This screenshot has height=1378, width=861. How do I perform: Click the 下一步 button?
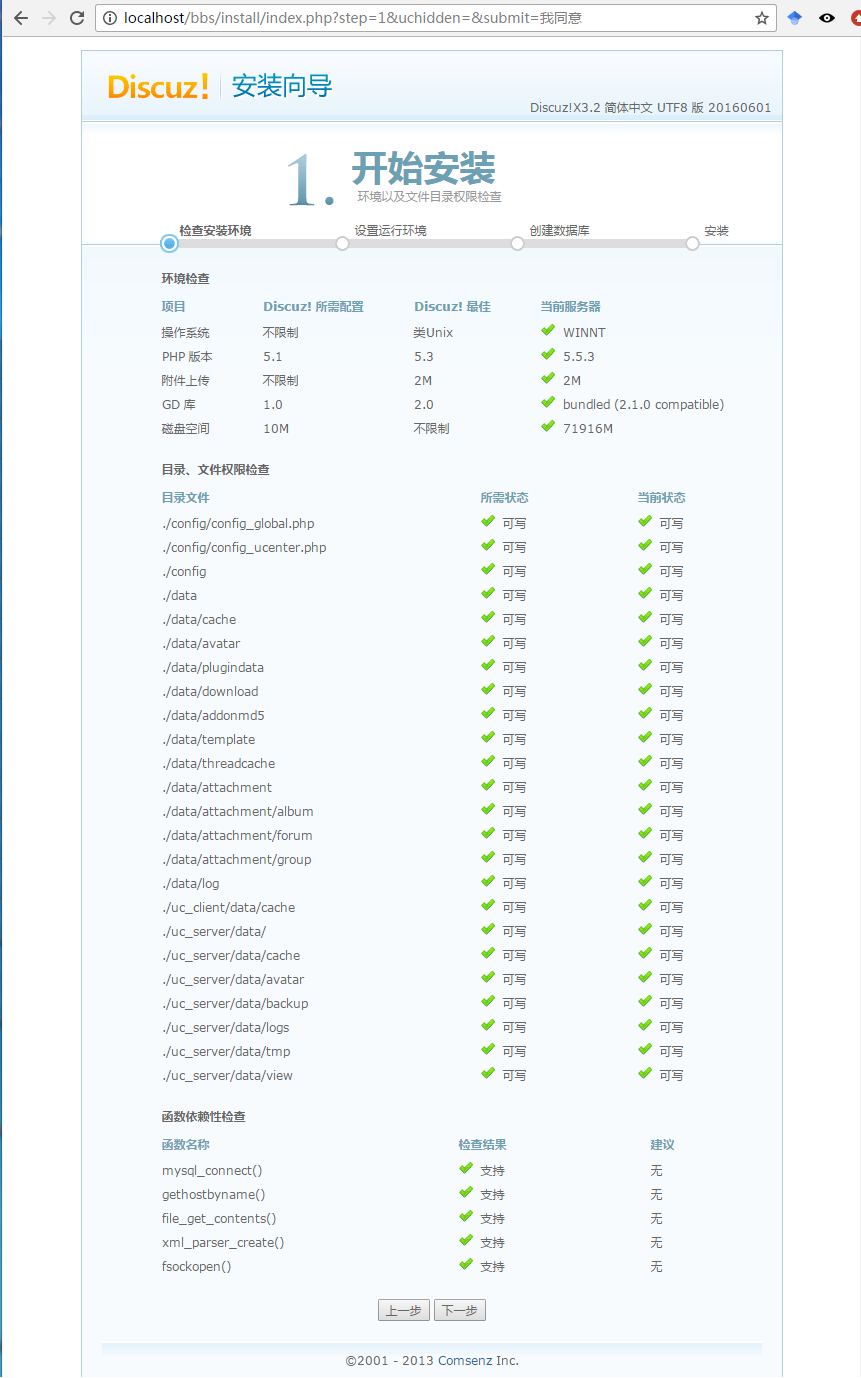[459, 1309]
